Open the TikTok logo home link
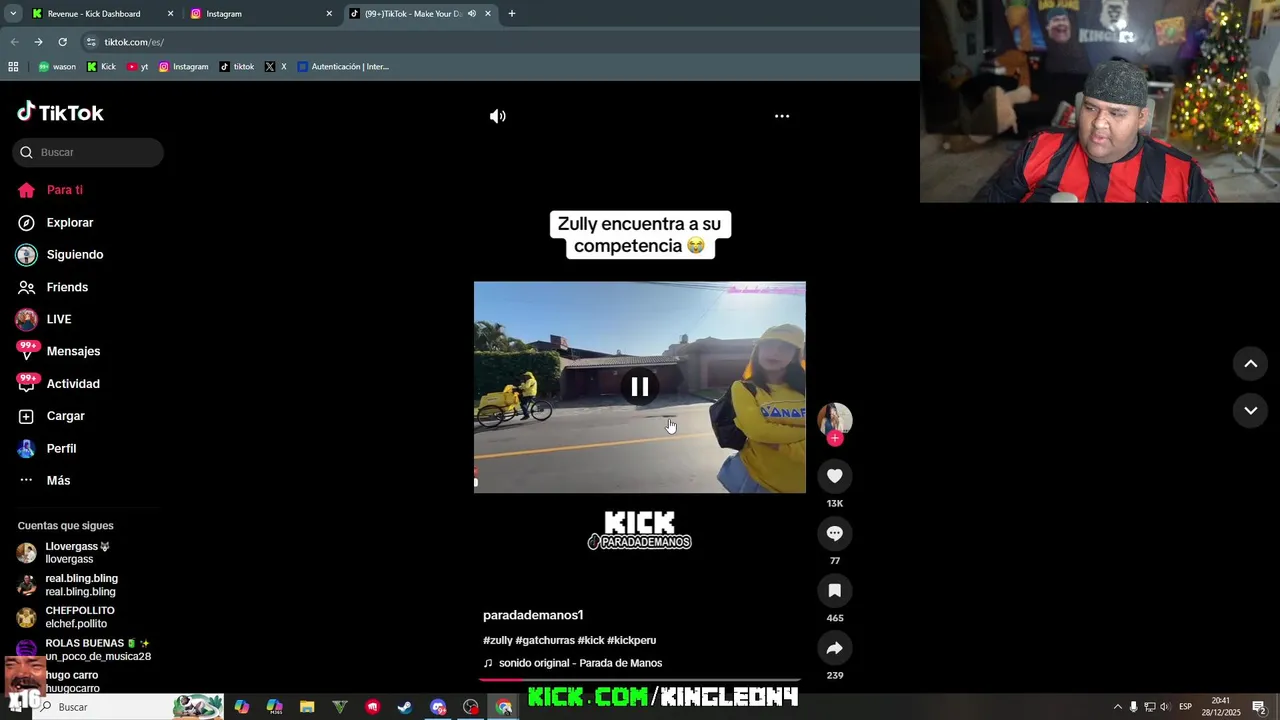1280x720 pixels. pos(60,112)
